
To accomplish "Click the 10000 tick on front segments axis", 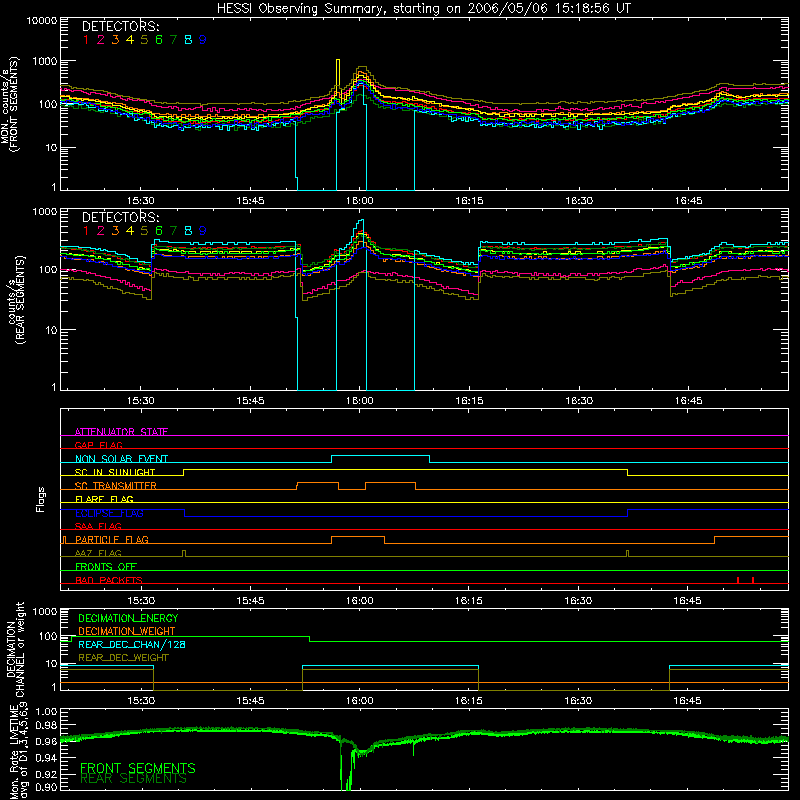I will [x=41, y=21].
